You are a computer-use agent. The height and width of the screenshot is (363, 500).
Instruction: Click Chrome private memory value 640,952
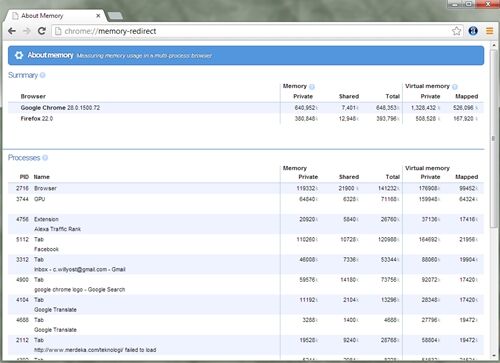[305, 108]
